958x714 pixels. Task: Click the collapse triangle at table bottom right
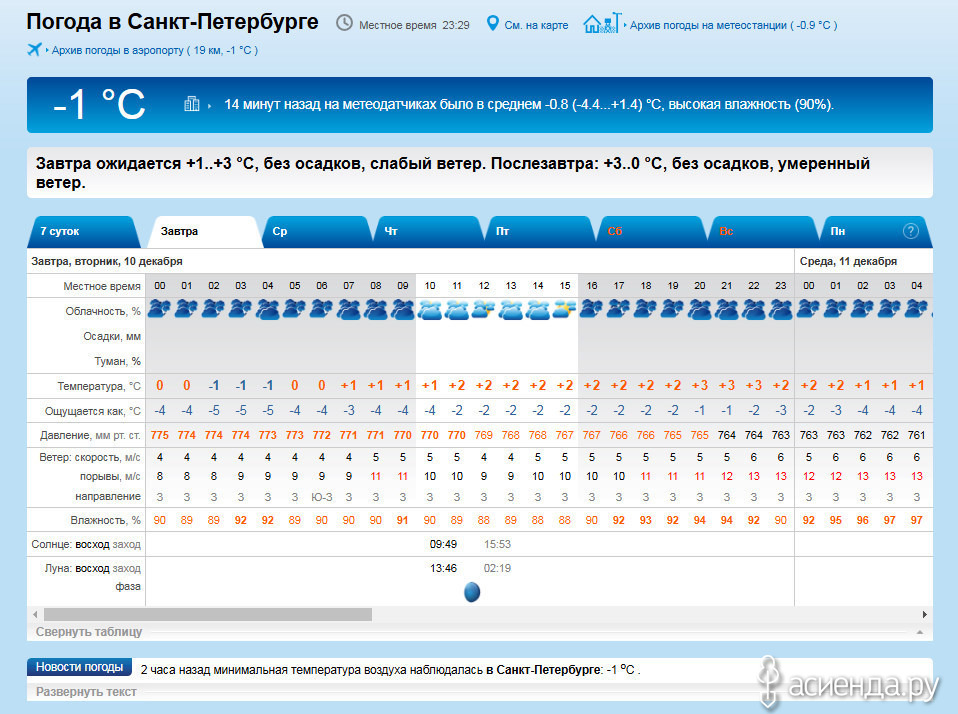(x=920, y=632)
